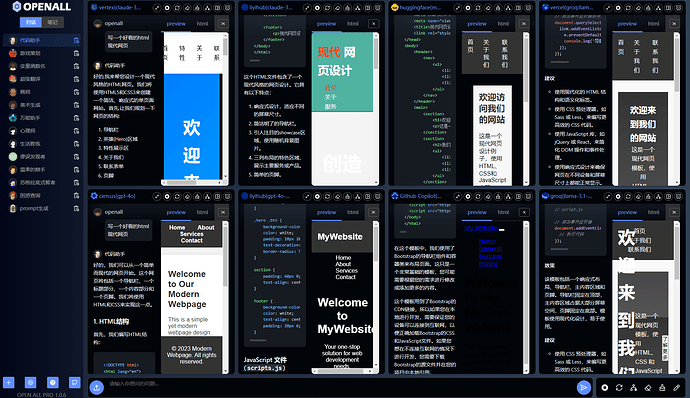Expand the vertex(claude-3 panel to fullscreen
The image size is (690, 398).
pyautogui.click(x=157, y=8)
